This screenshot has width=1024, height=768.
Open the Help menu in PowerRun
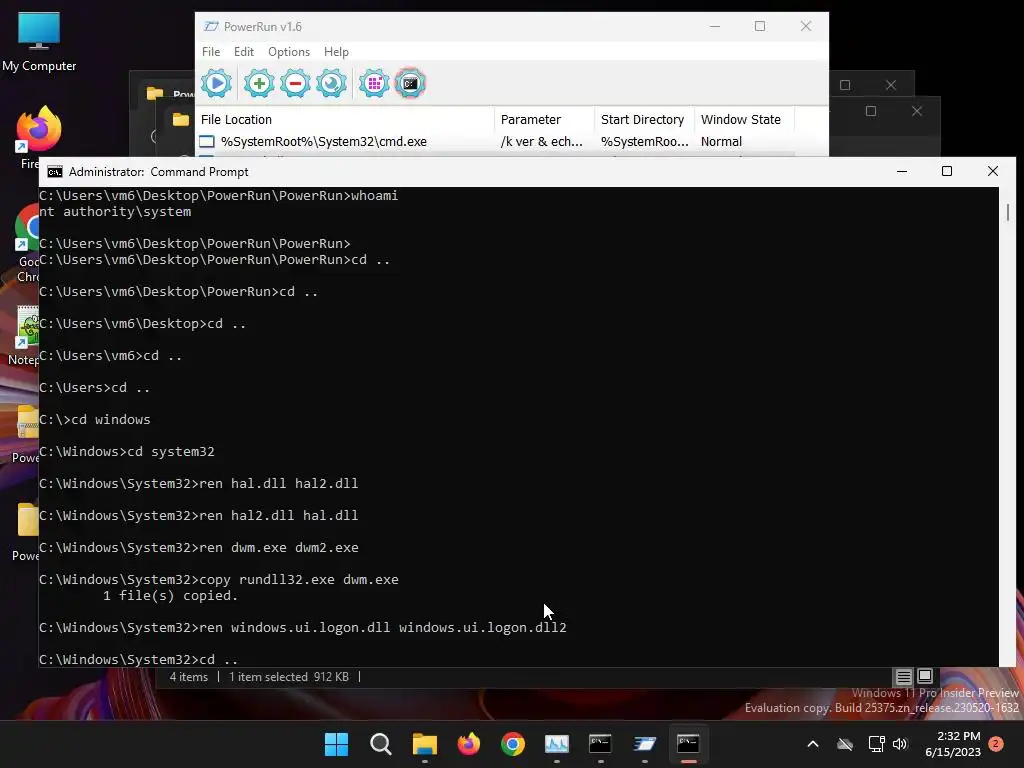336,52
